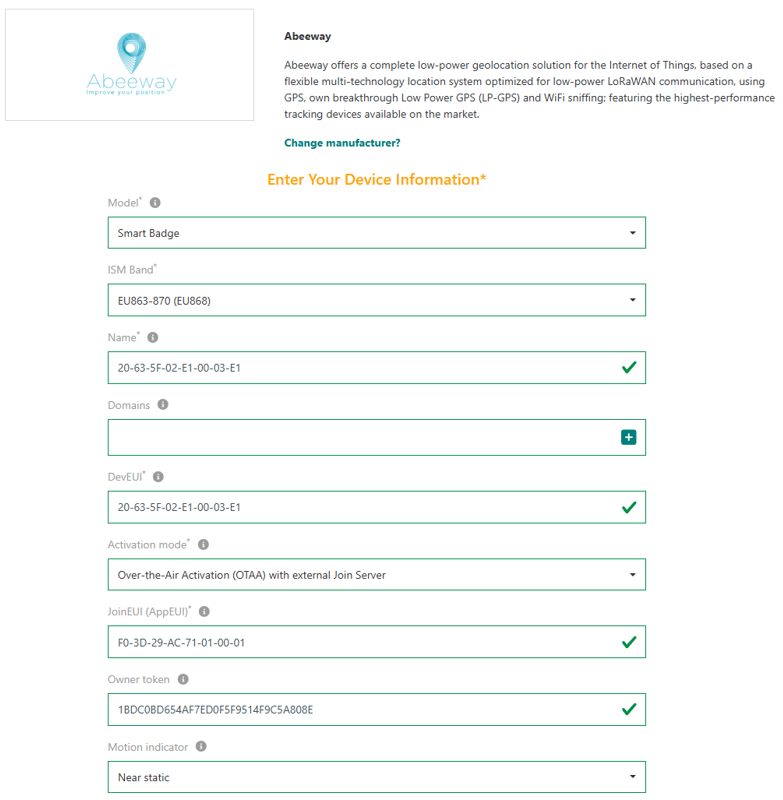The height and width of the screenshot is (800, 783).
Task: Click the Owner token info icon
Action: click(183, 680)
